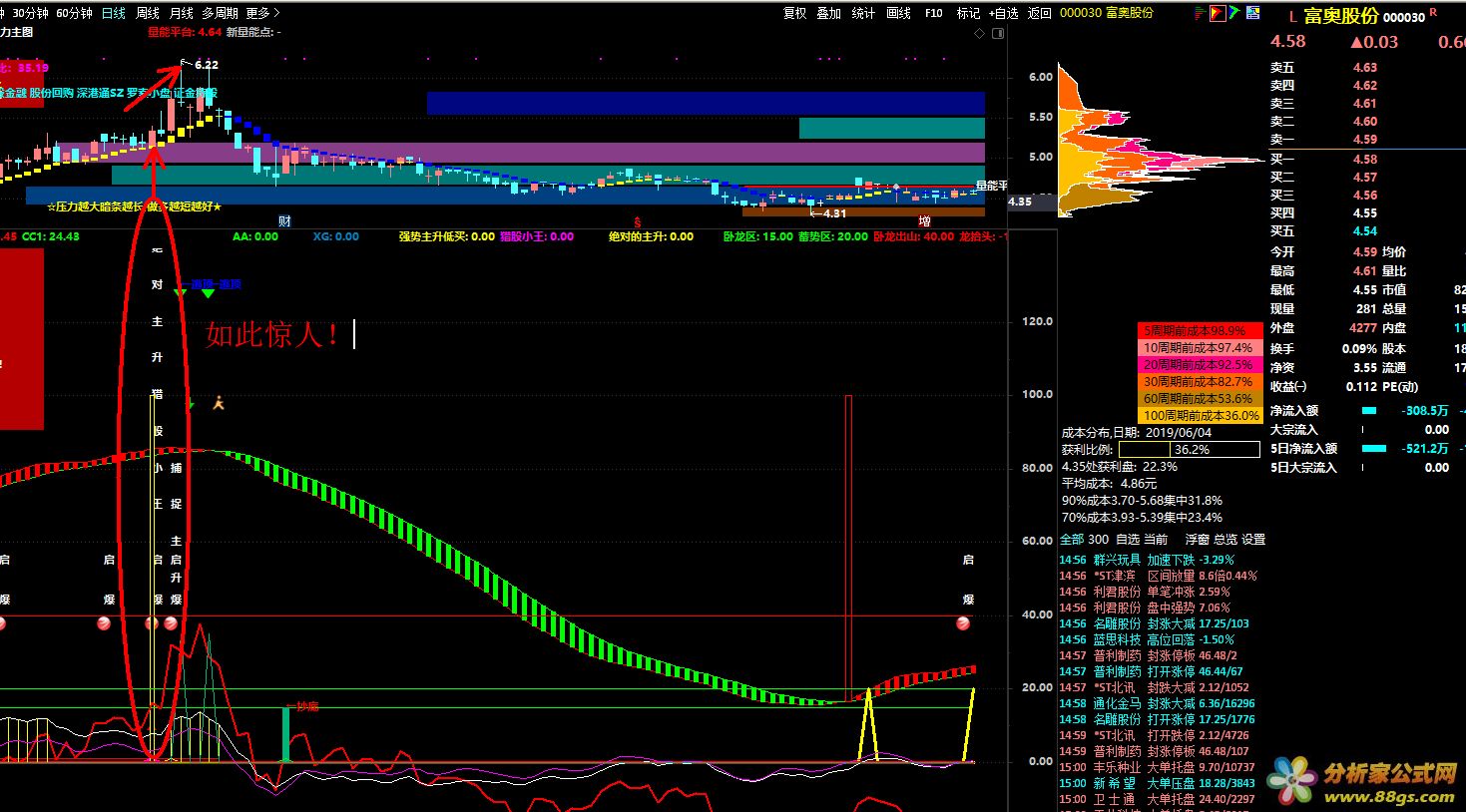
Task: Click the 买一 4.58 bid row
Action: (1323, 160)
